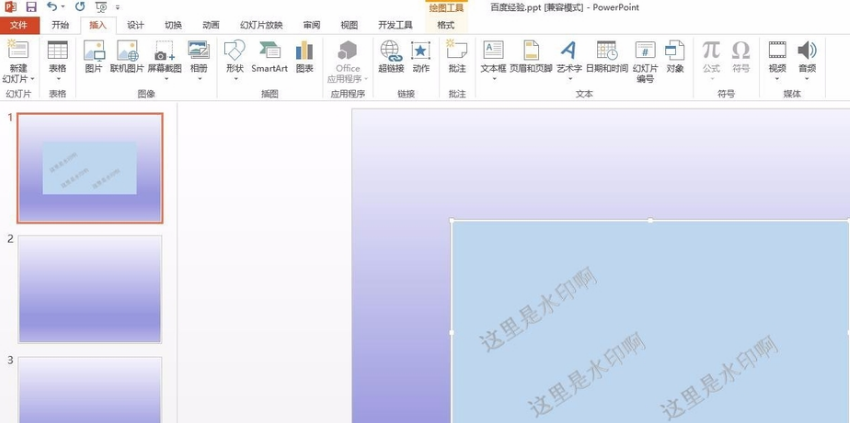The height and width of the screenshot is (423, 850).
Task: Open the 审阅 tab
Action: pyautogui.click(x=312, y=25)
